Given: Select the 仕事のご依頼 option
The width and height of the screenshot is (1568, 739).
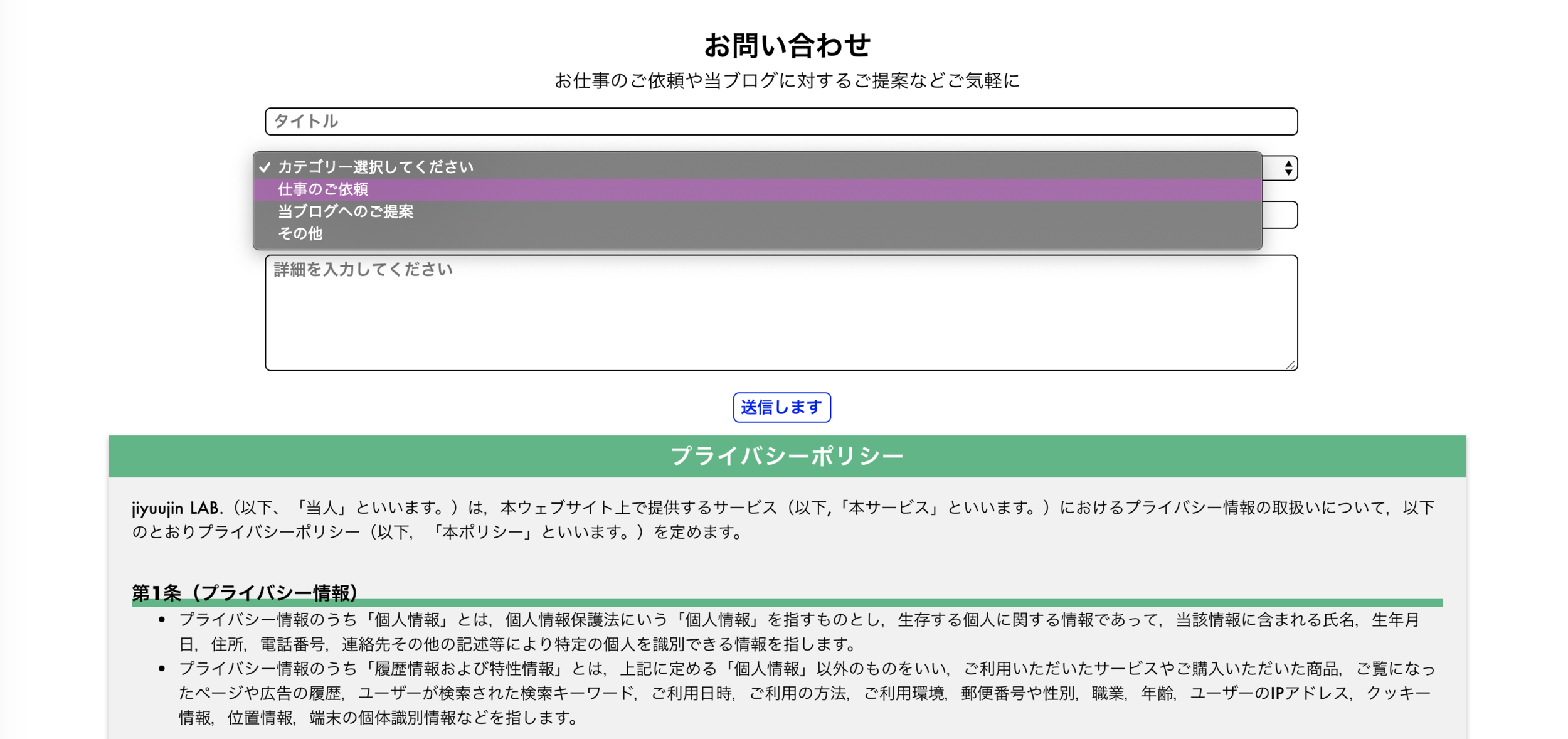Looking at the screenshot, I should click(x=323, y=189).
